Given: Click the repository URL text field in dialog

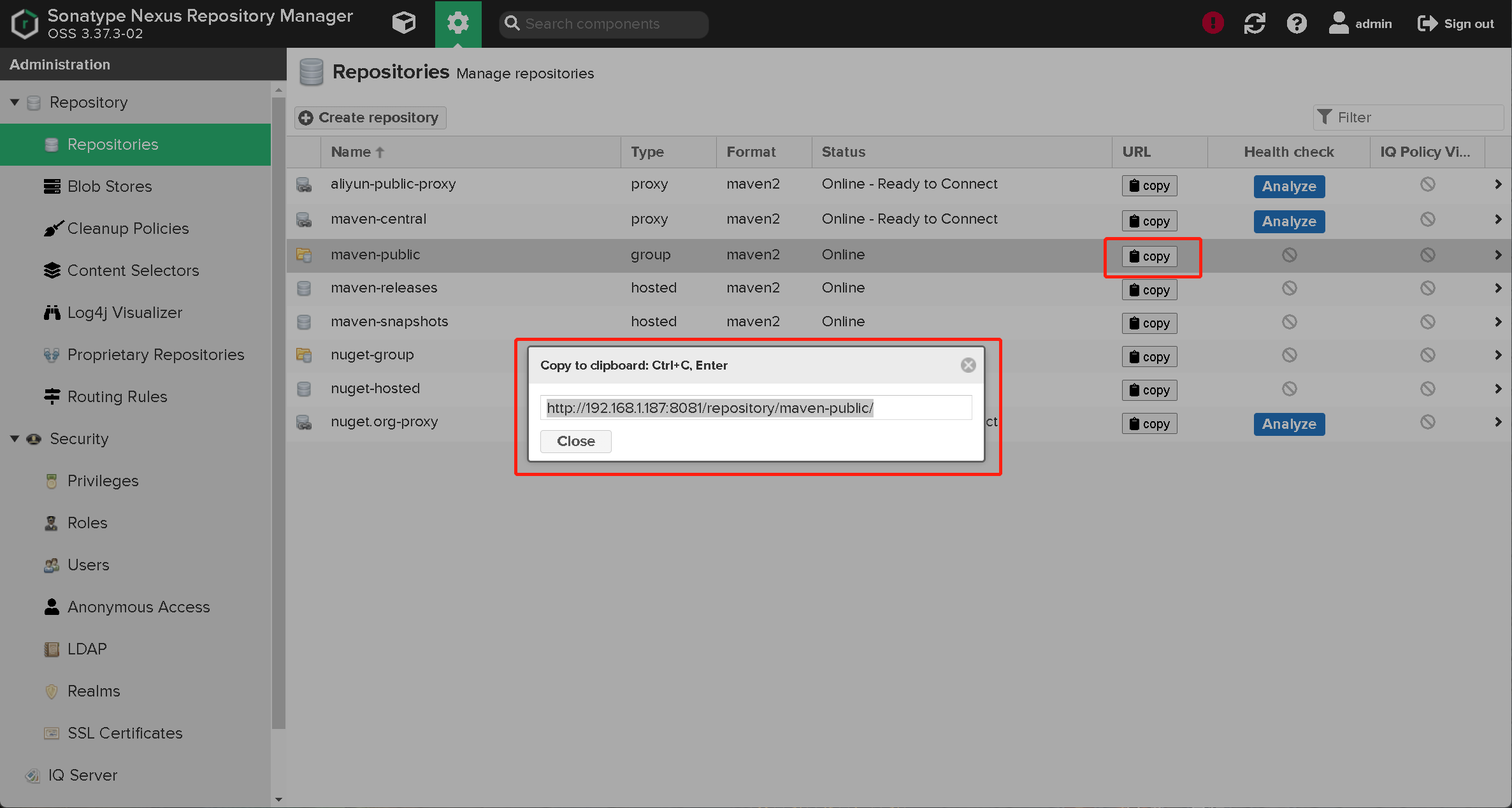Looking at the screenshot, I should pyautogui.click(x=756, y=408).
